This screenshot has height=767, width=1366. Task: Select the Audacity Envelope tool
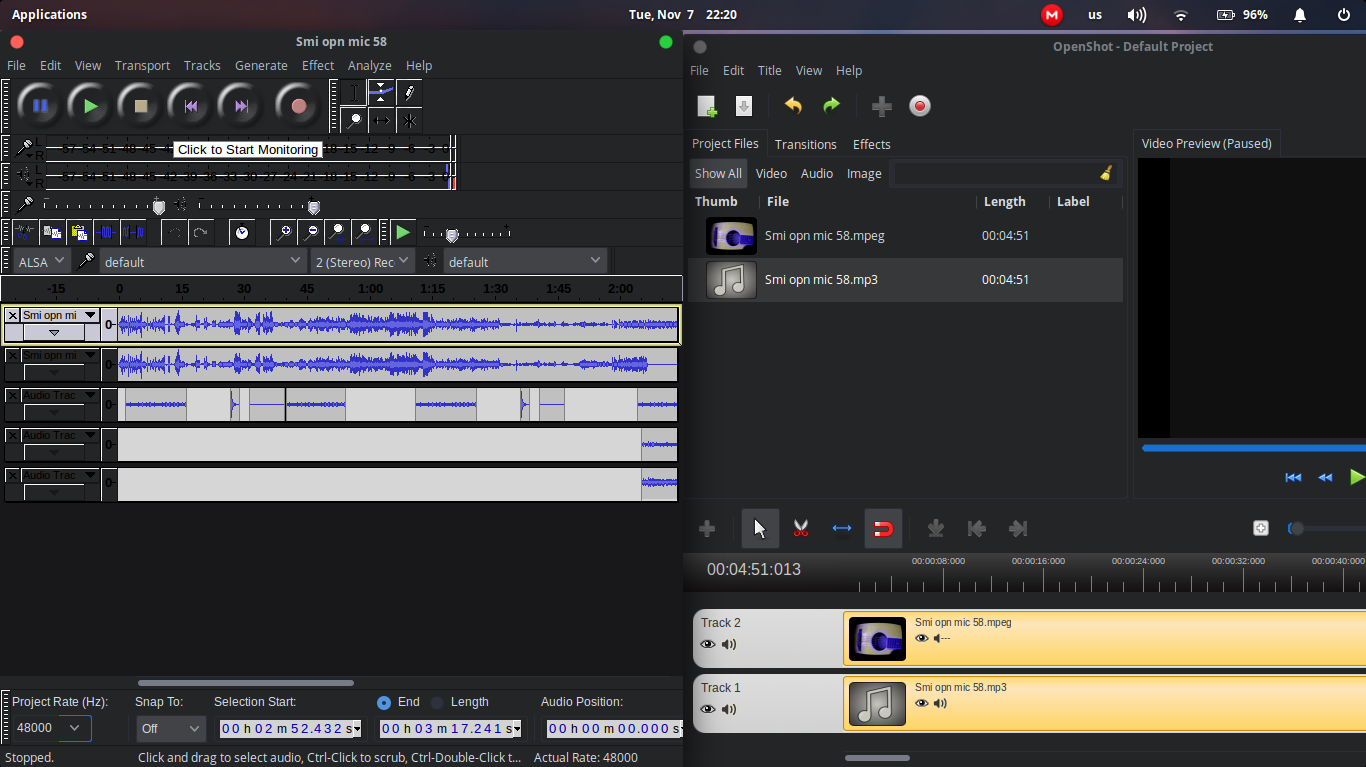tap(381, 93)
